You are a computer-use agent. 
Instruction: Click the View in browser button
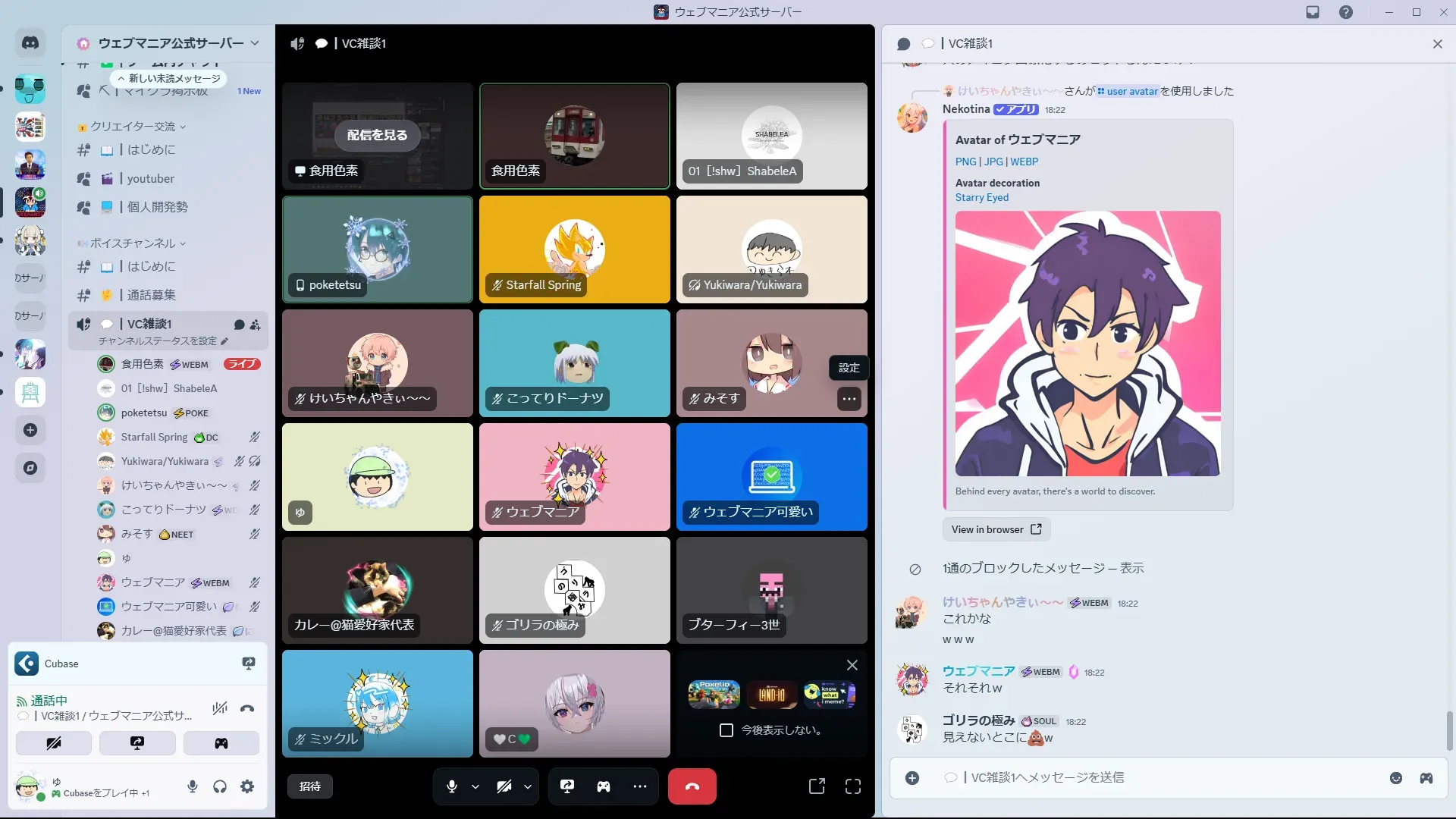[x=996, y=529]
